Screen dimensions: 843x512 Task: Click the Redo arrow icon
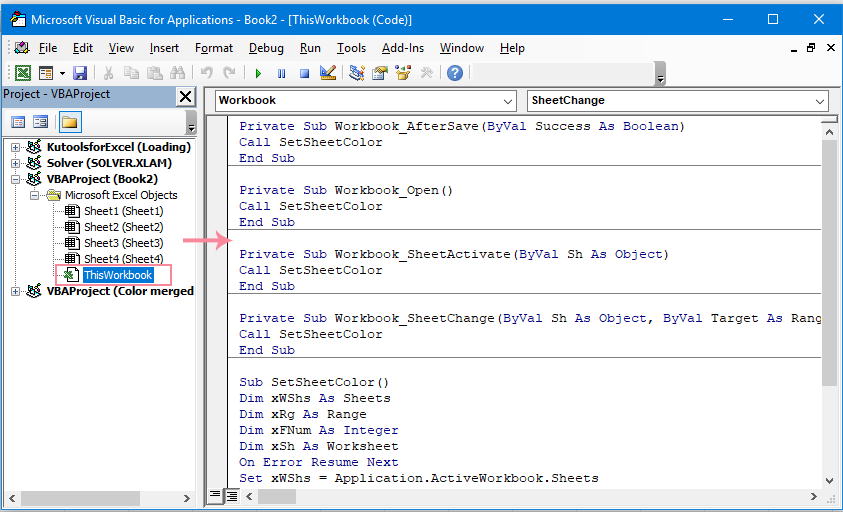230,73
